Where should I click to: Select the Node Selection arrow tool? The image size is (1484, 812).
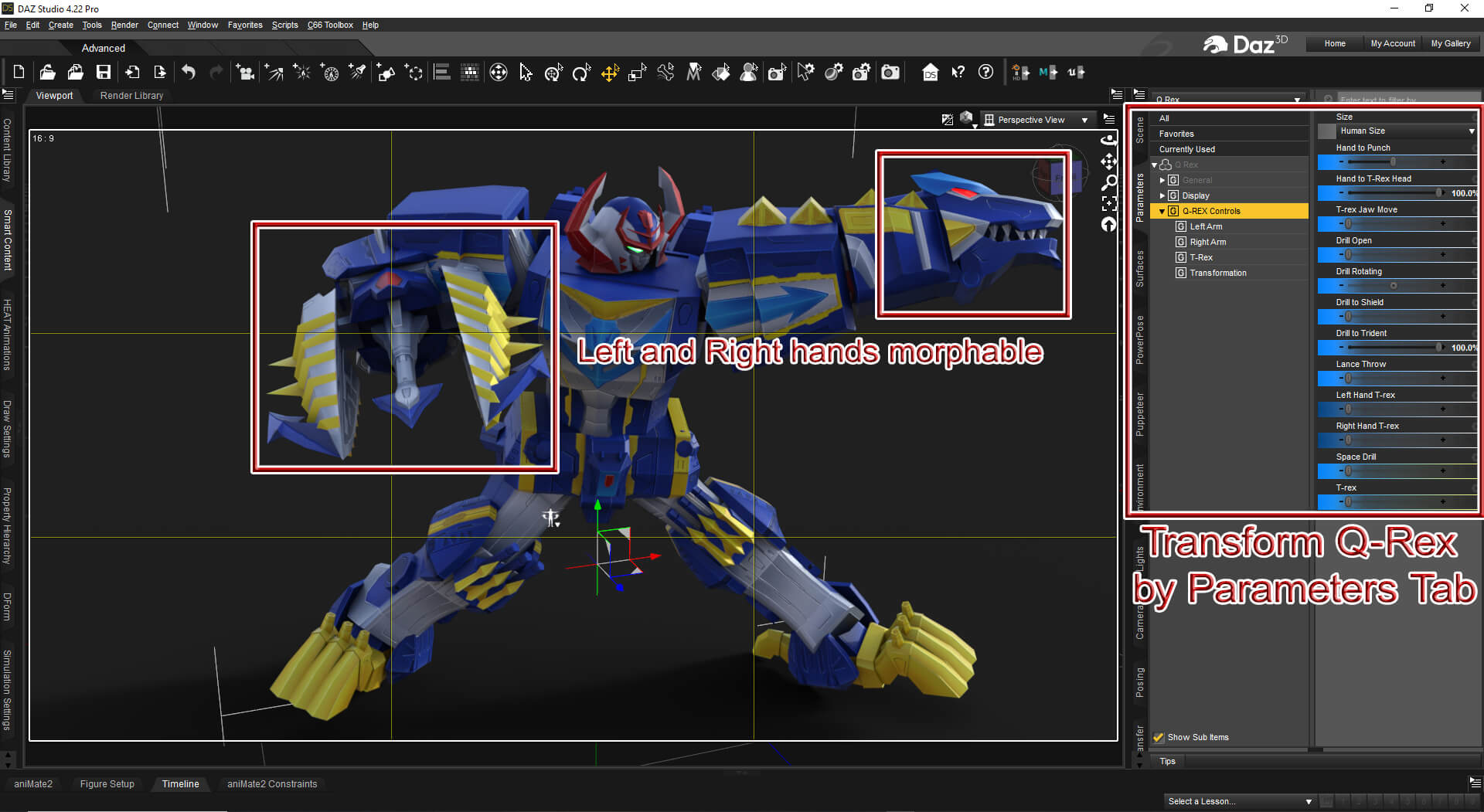526,73
